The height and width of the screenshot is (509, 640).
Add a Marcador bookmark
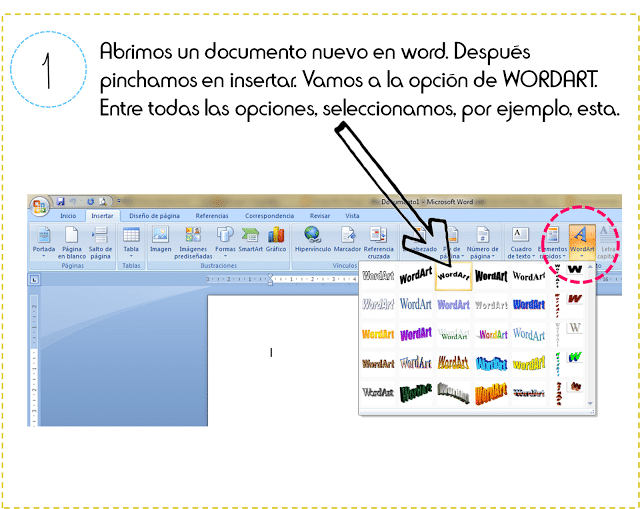[347, 241]
